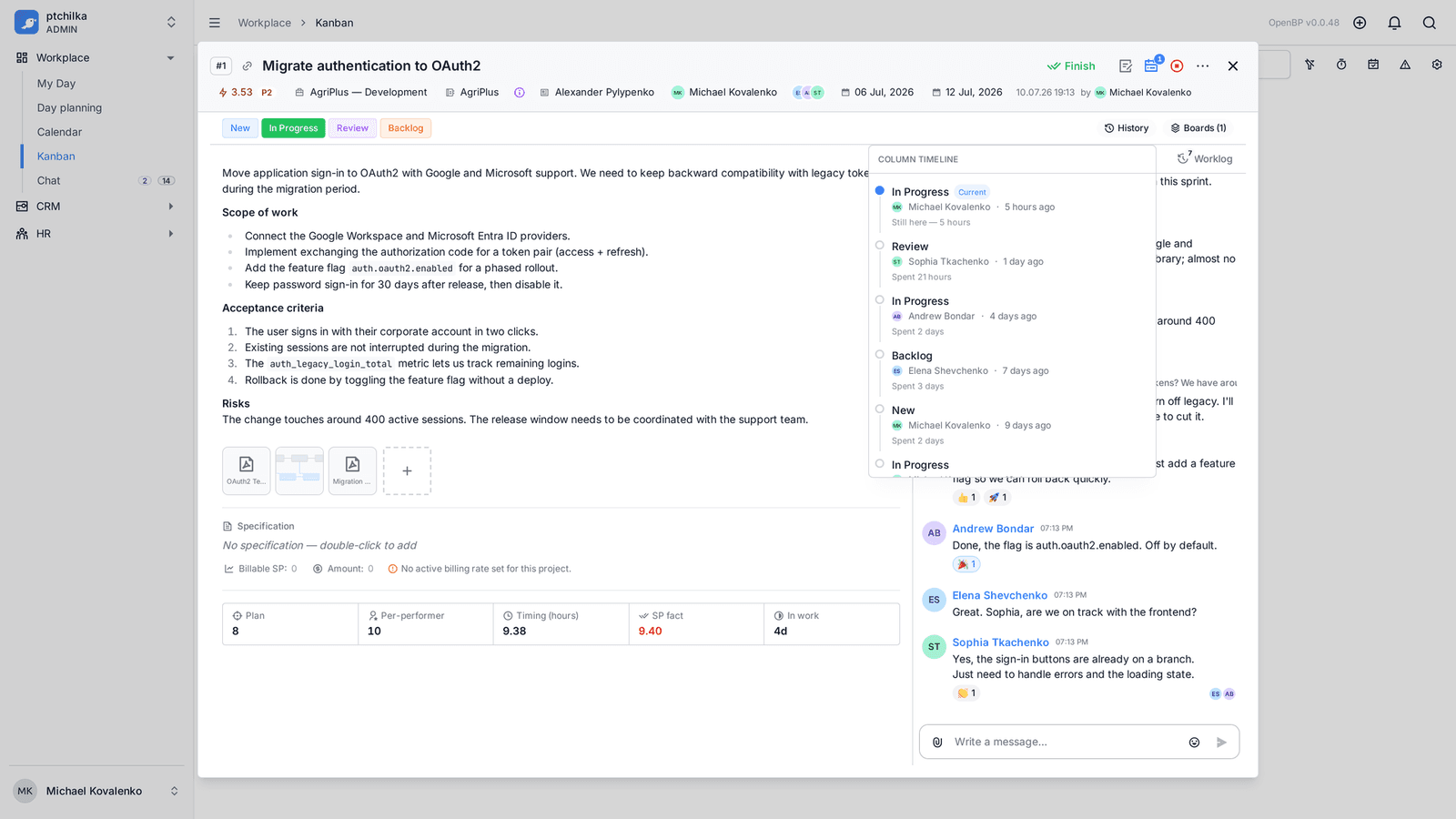Screen dimensions: 1456x819
Task: Click the stopwatch timer icon in toolbar
Action: pyautogui.click(x=1341, y=65)
